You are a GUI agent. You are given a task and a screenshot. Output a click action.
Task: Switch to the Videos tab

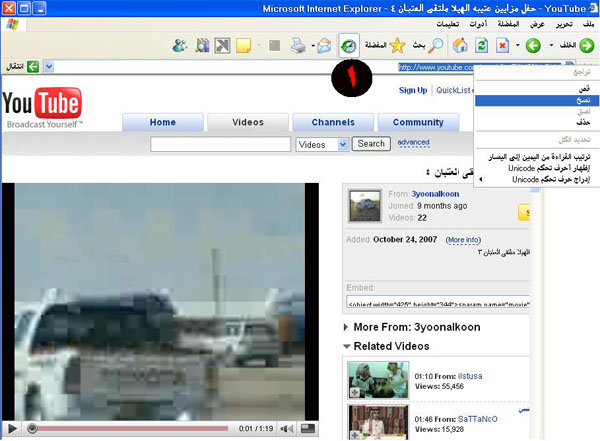tap(248, 122)
